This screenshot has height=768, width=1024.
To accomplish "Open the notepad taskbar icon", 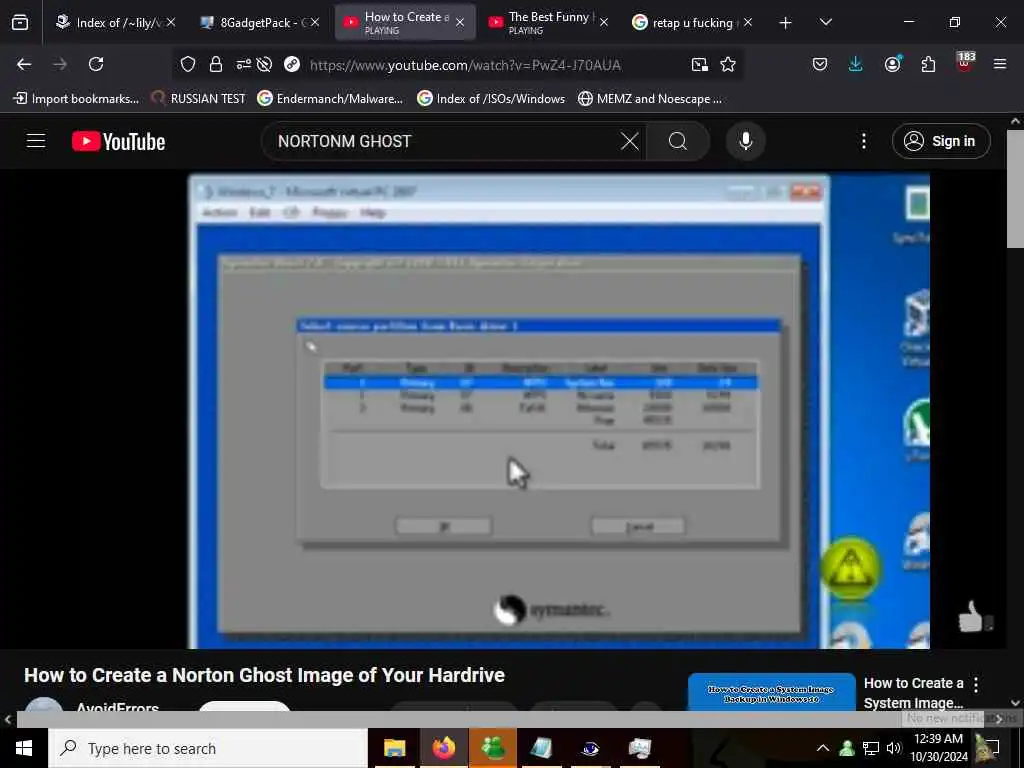I will pos(541,748).
